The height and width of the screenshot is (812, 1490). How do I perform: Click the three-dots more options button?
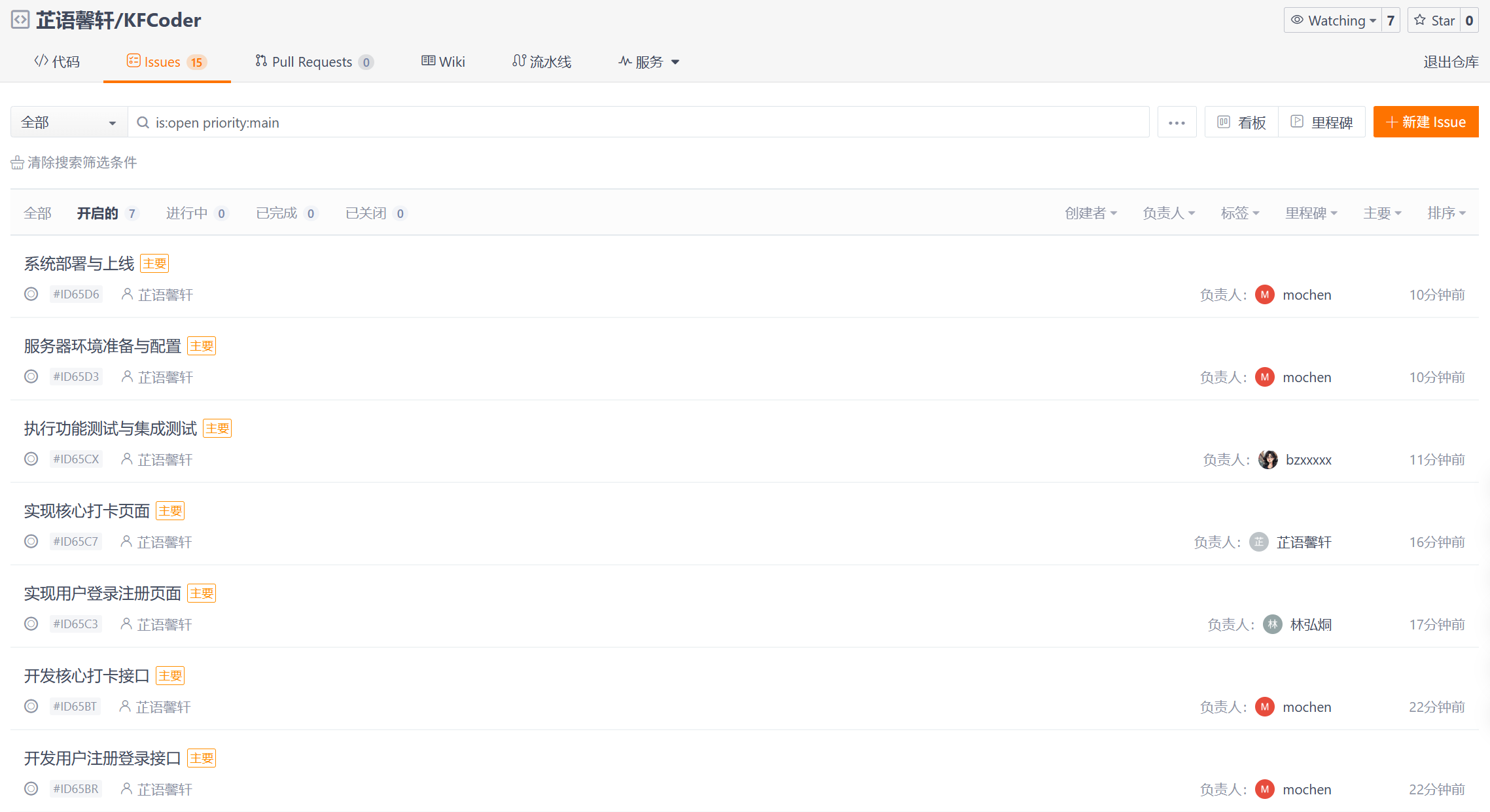pos(1177,122)
